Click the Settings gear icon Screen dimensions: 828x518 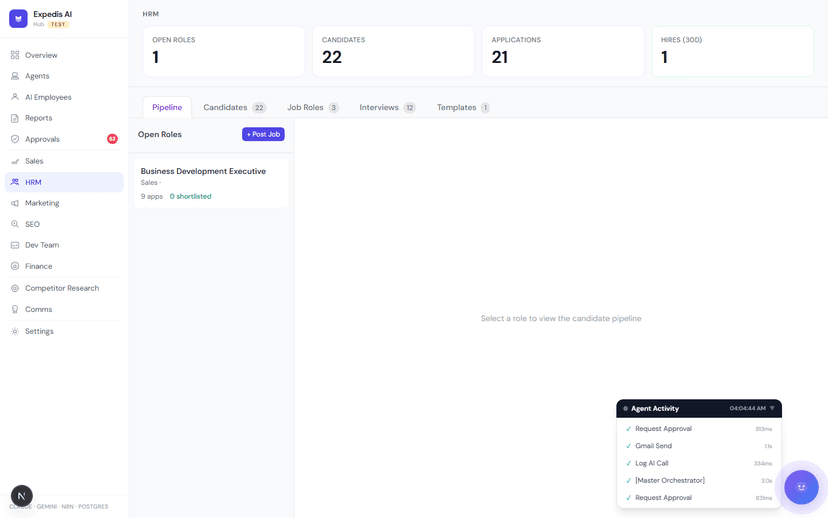pyautogui.click(x=15, y=332)
